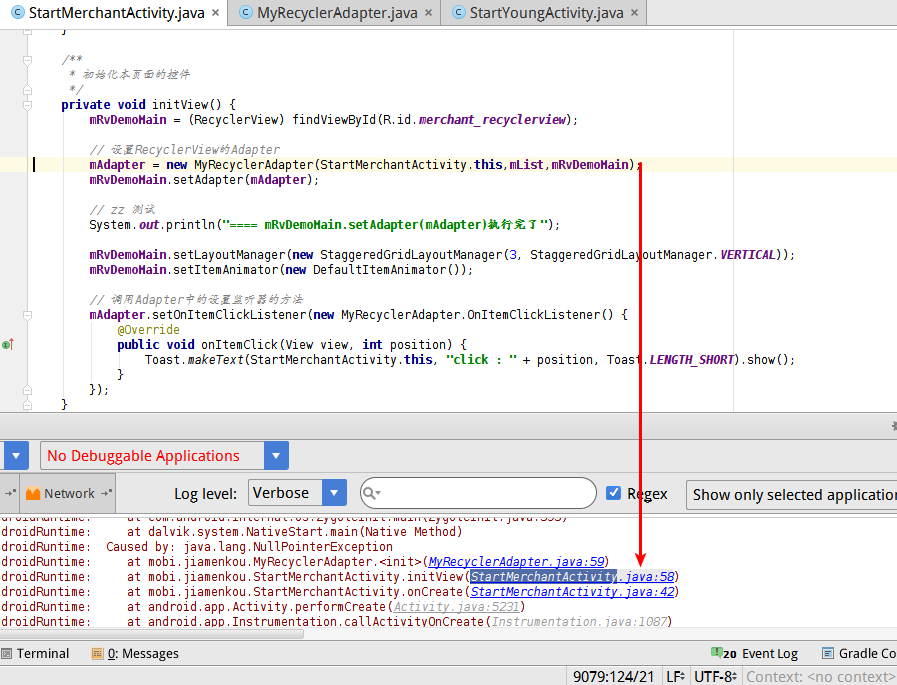Open the Network monitor tab
Viewport: 897px width, 685px height.
[x=69, y=493]
